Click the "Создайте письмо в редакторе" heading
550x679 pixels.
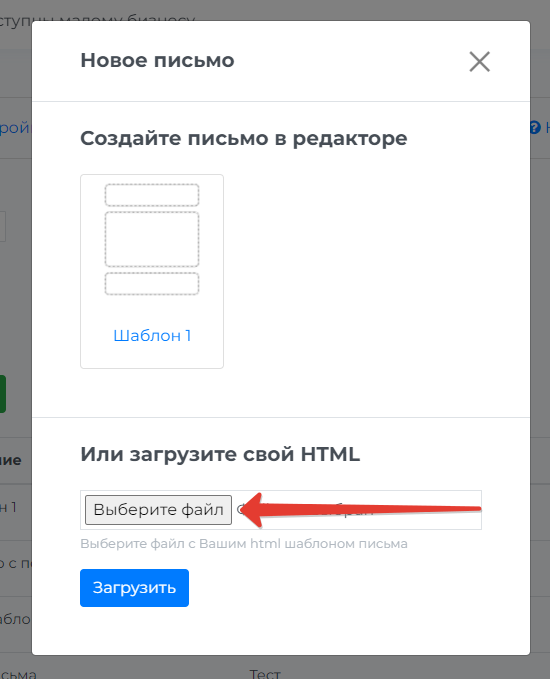coord(244,139)
